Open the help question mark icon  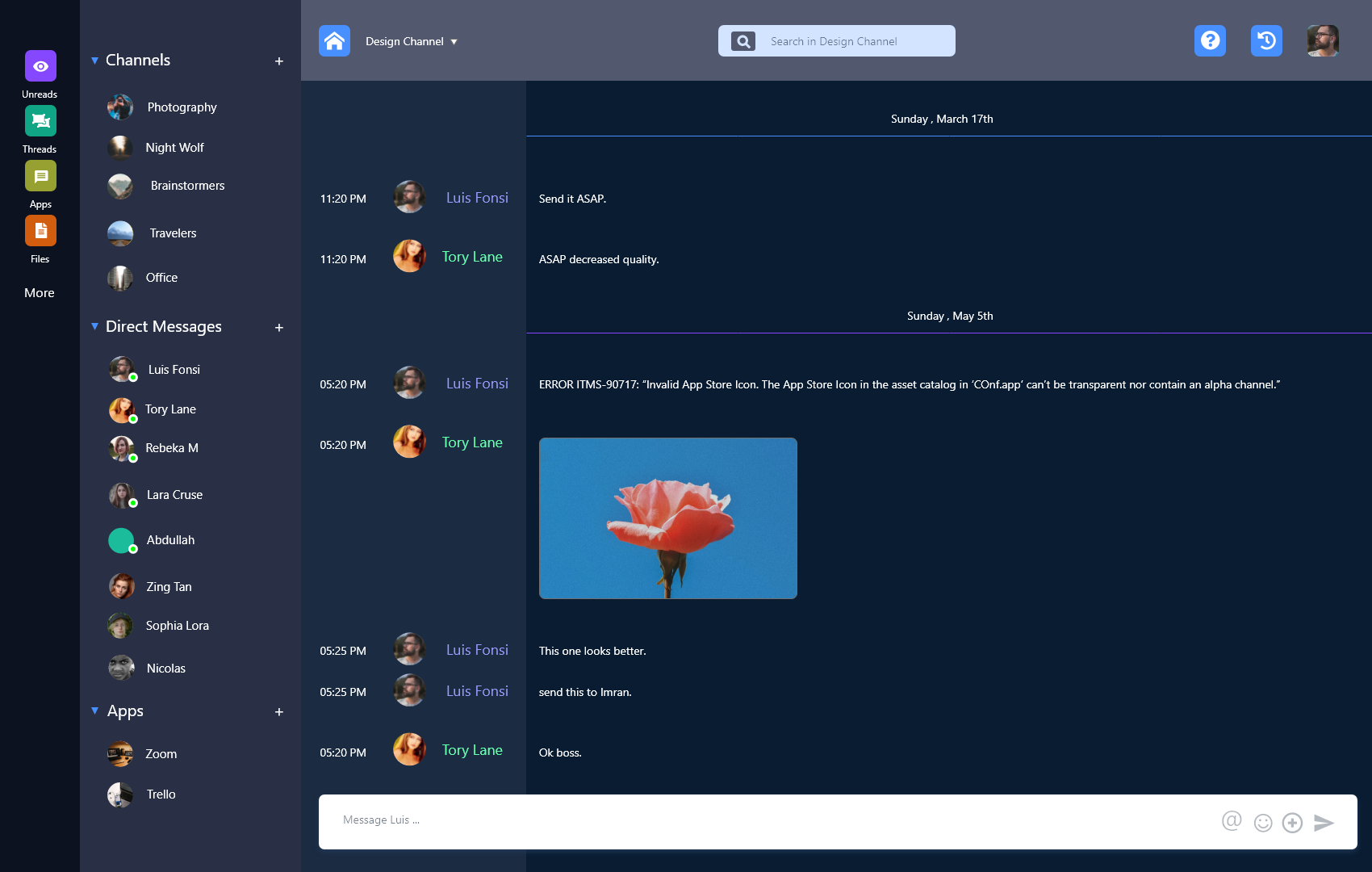point(1210,40)
